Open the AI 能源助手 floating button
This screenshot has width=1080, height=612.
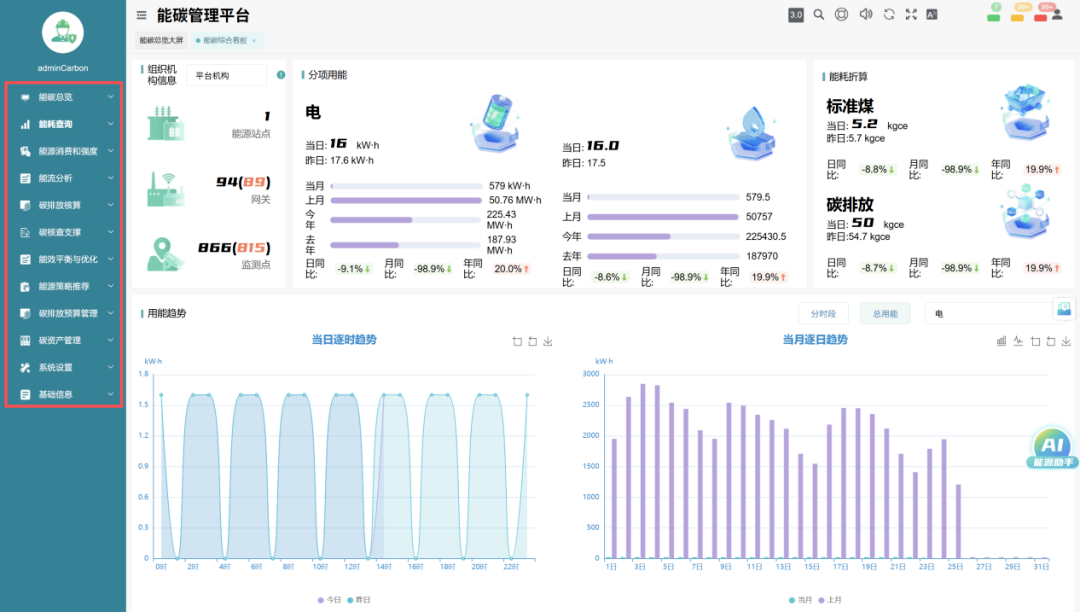pos(1052,447)
